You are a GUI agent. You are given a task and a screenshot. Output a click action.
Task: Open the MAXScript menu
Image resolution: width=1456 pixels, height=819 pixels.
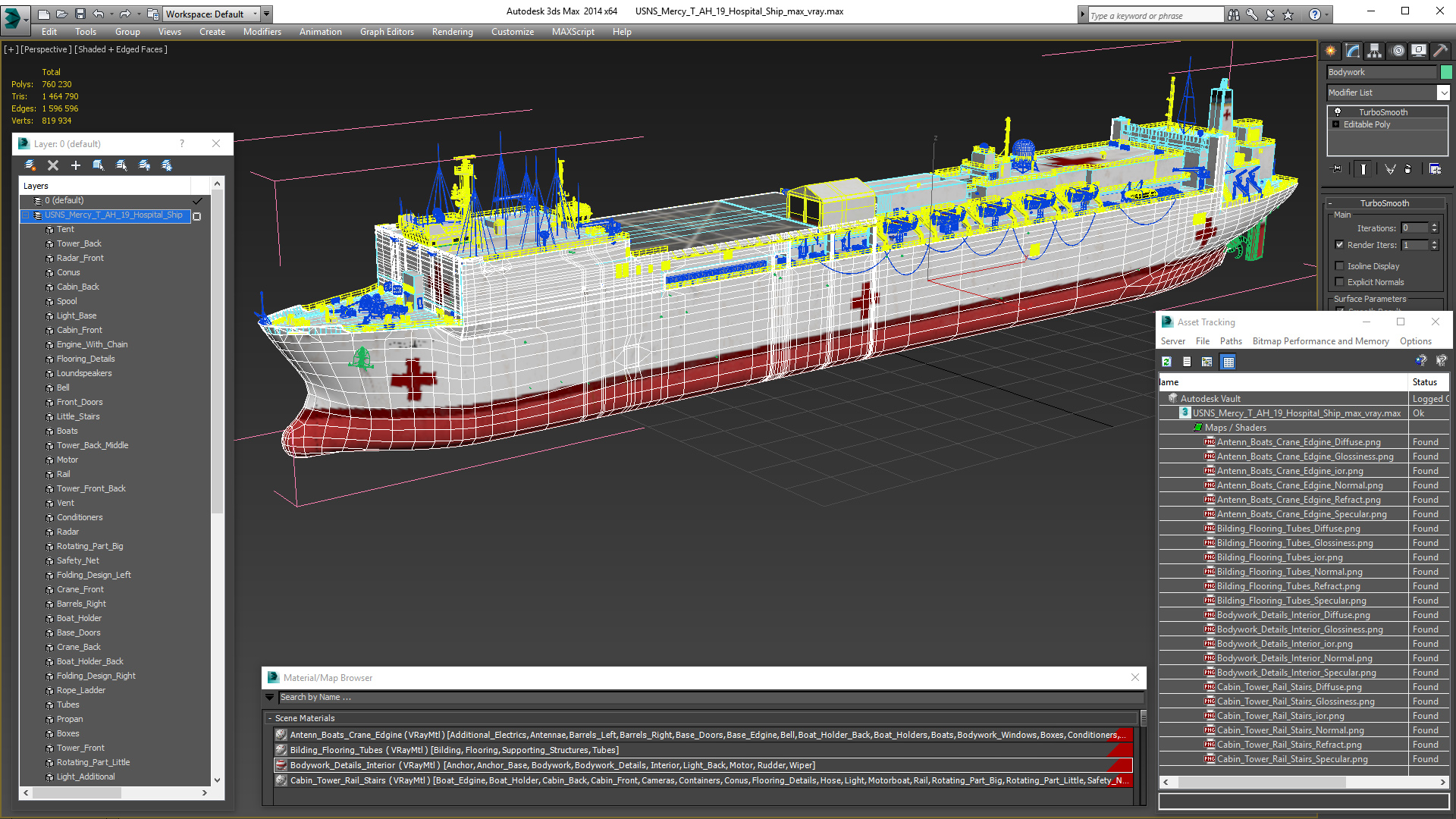click(573, 32)
